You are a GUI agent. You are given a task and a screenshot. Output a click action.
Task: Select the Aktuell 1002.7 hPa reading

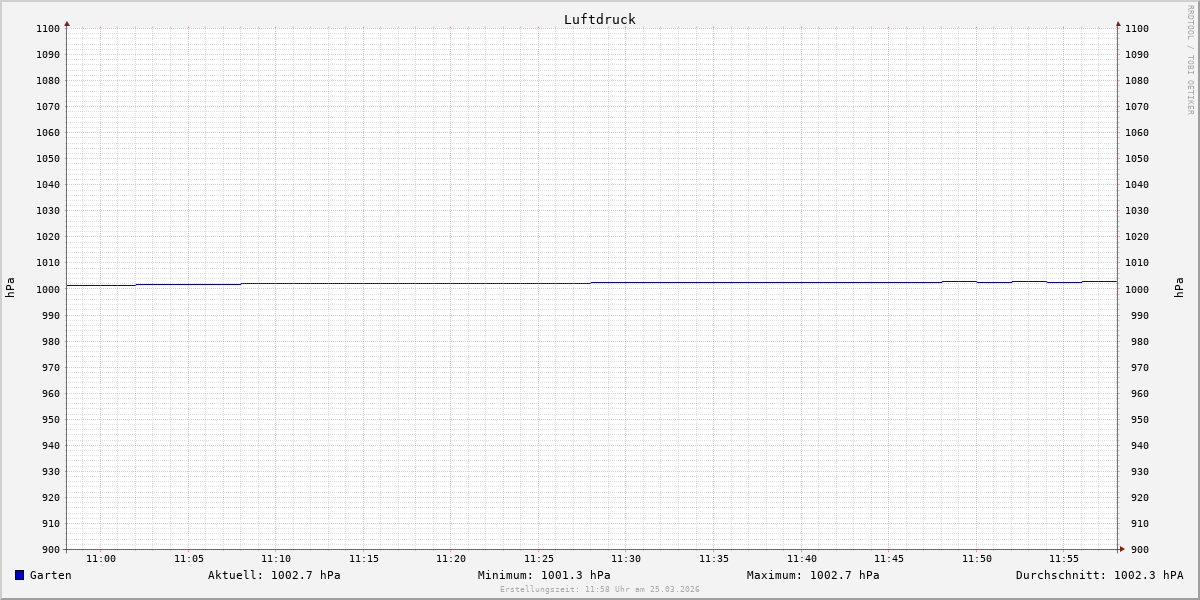tap(274, 575)
